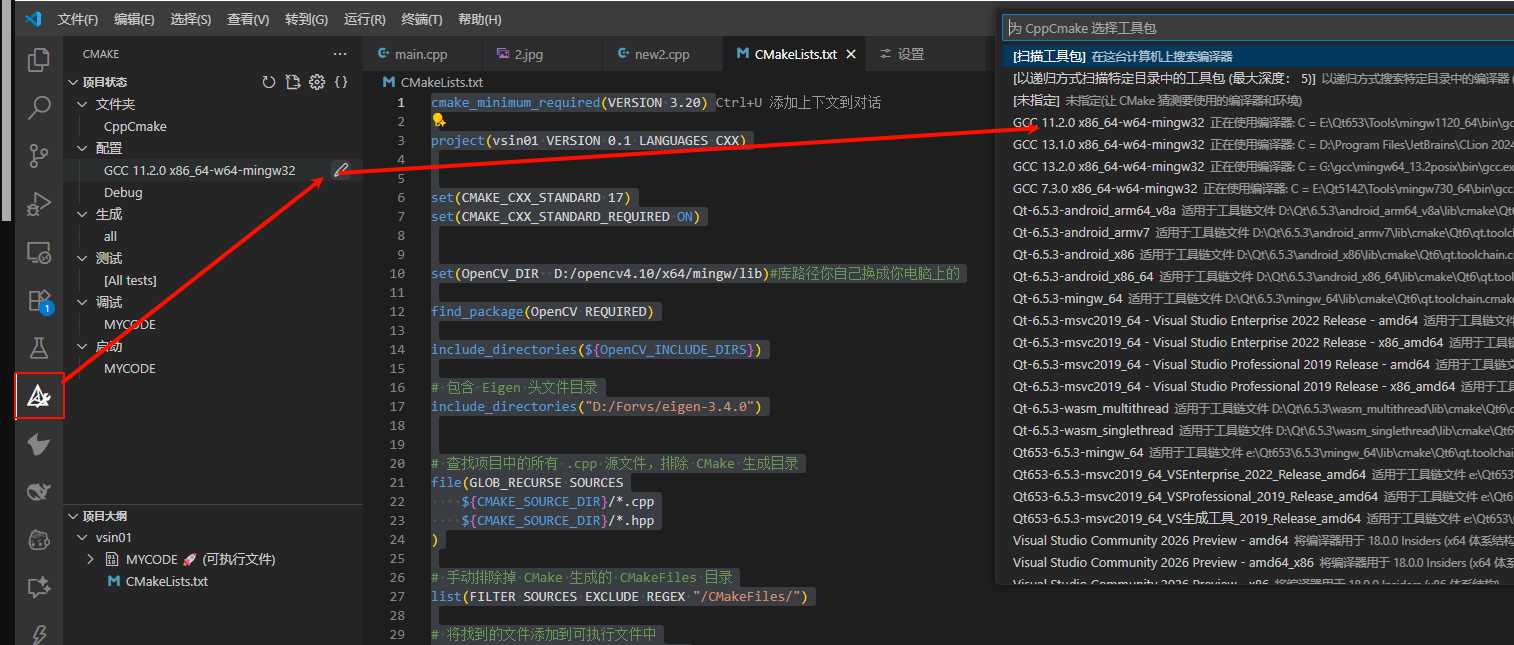Switch to the main.cpp tab
Viewport: 1514px width, 645px height.
click(423, 54)
